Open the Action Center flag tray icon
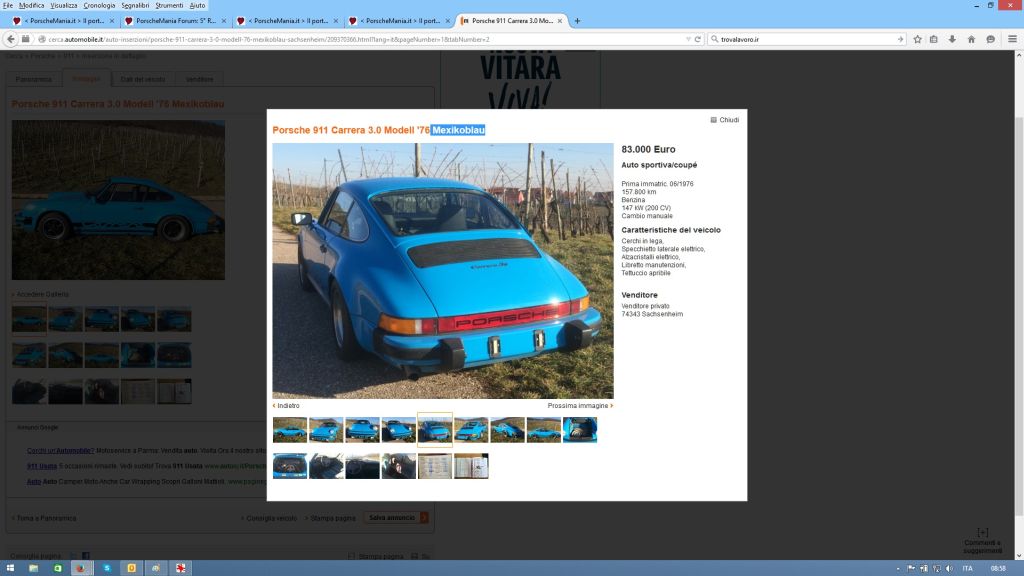Screen dimensions: 1024x576 (x=911, y=568)
